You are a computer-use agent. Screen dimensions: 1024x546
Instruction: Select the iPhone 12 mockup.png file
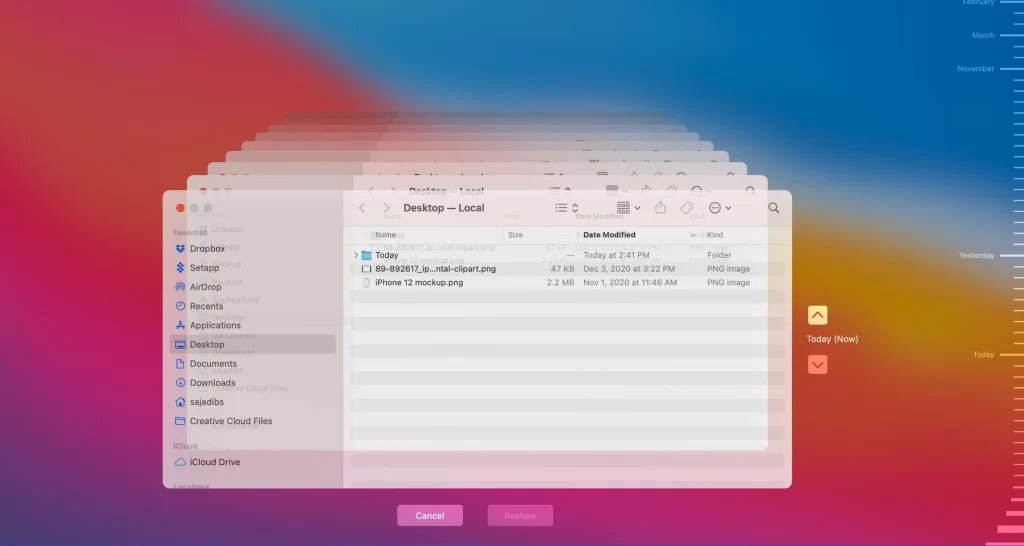pos(419,283)
